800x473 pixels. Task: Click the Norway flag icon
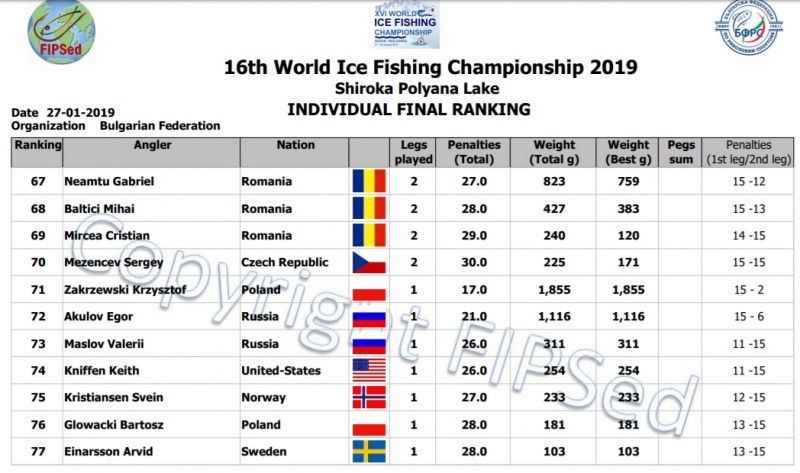point(369,398)
